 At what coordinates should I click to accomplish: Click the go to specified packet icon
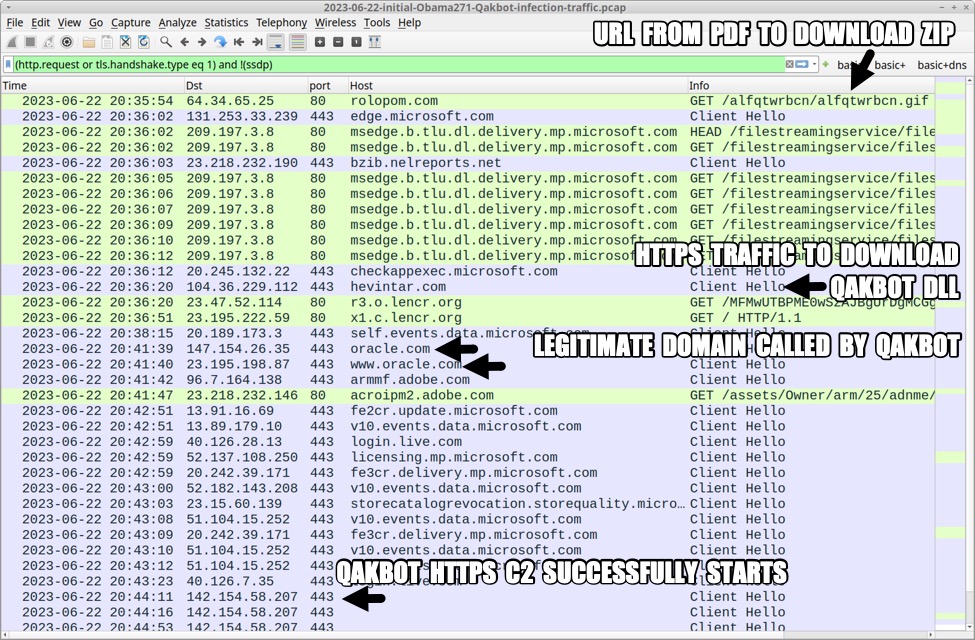220,42
